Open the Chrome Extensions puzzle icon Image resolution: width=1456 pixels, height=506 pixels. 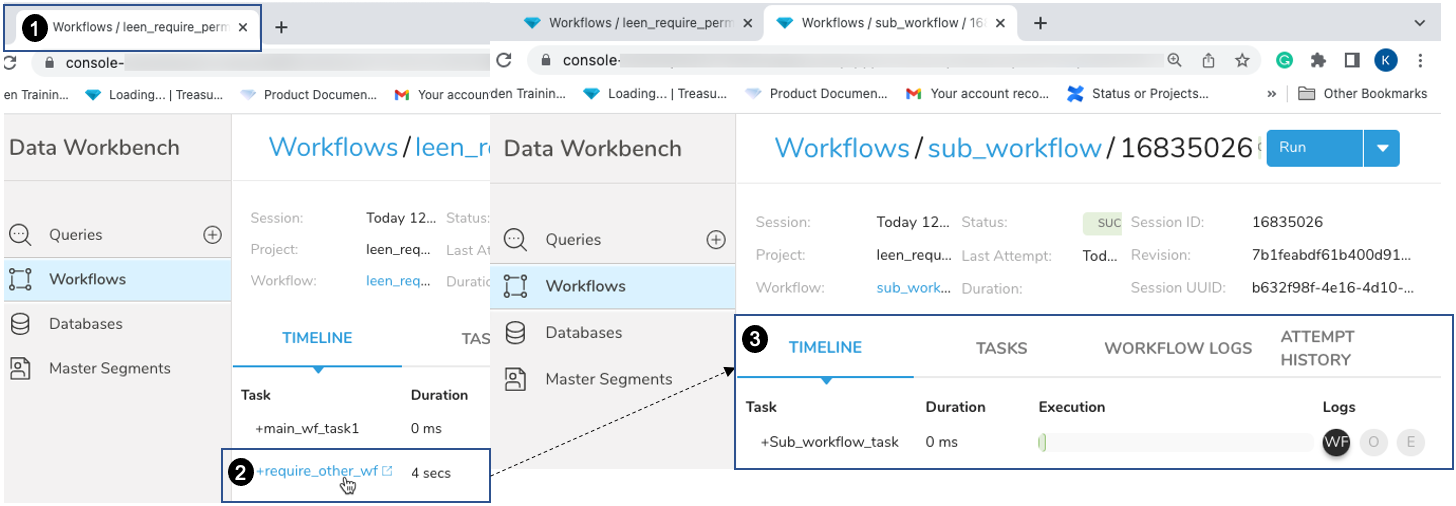point(1318,60)
